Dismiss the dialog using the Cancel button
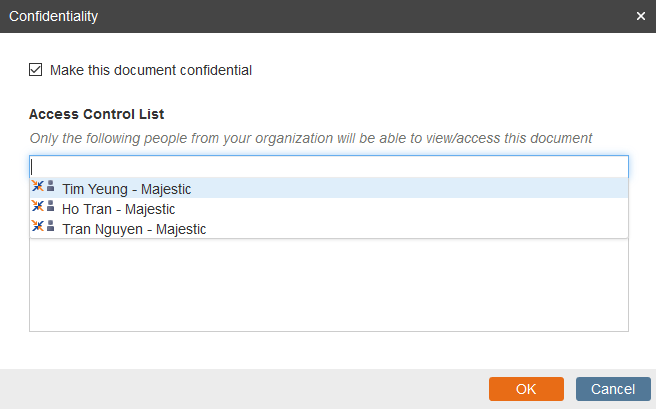The image size is (656, 409). tap(613, 389)
